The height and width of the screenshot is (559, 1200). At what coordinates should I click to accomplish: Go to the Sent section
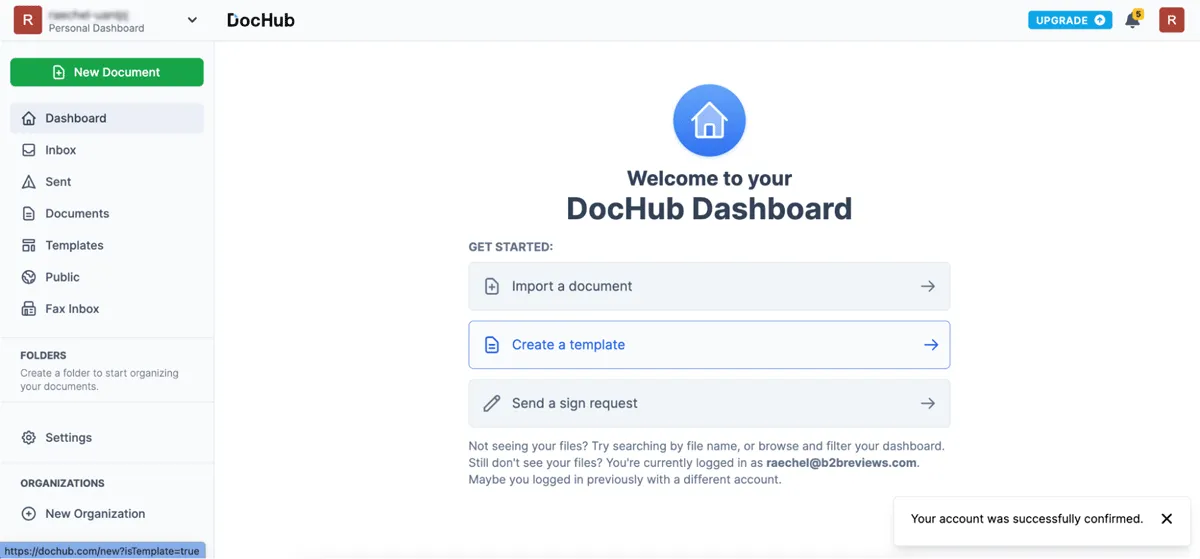coord(107,182)
